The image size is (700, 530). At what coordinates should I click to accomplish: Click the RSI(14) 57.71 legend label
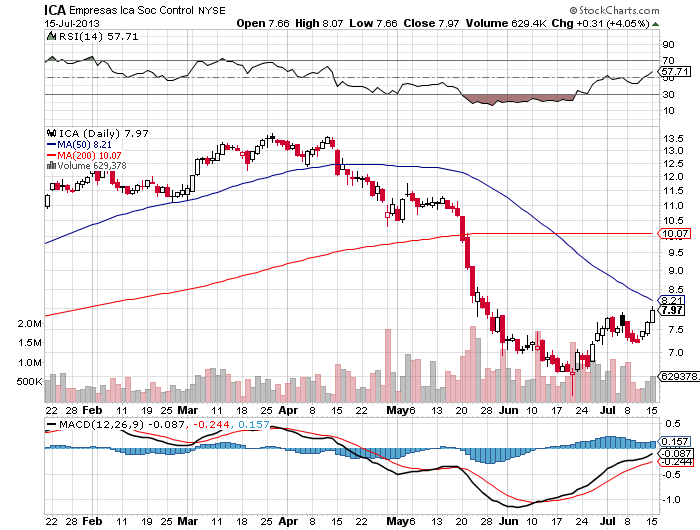99,36
